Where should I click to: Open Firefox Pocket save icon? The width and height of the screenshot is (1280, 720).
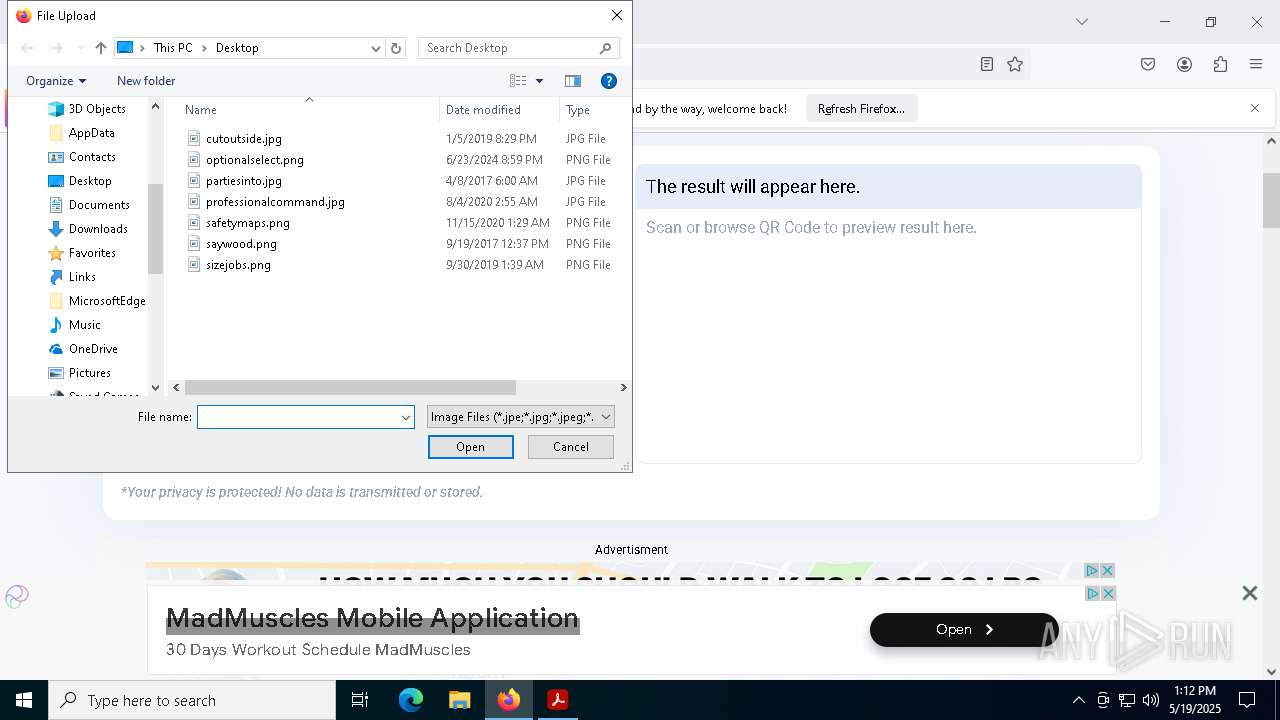pyautogui.click(x=1148, y=64)
